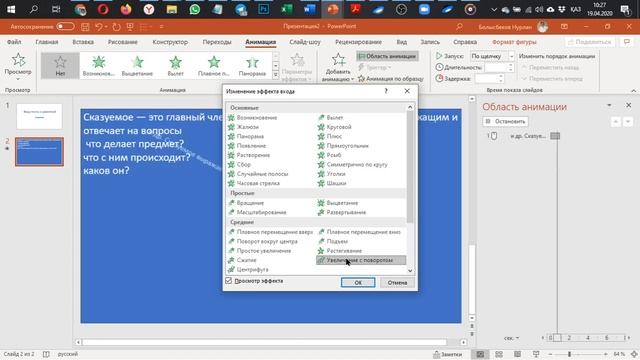Click the zoom in plus button
Image resolution: width=640 pixels, height=360 pixels.
[606, 354]
